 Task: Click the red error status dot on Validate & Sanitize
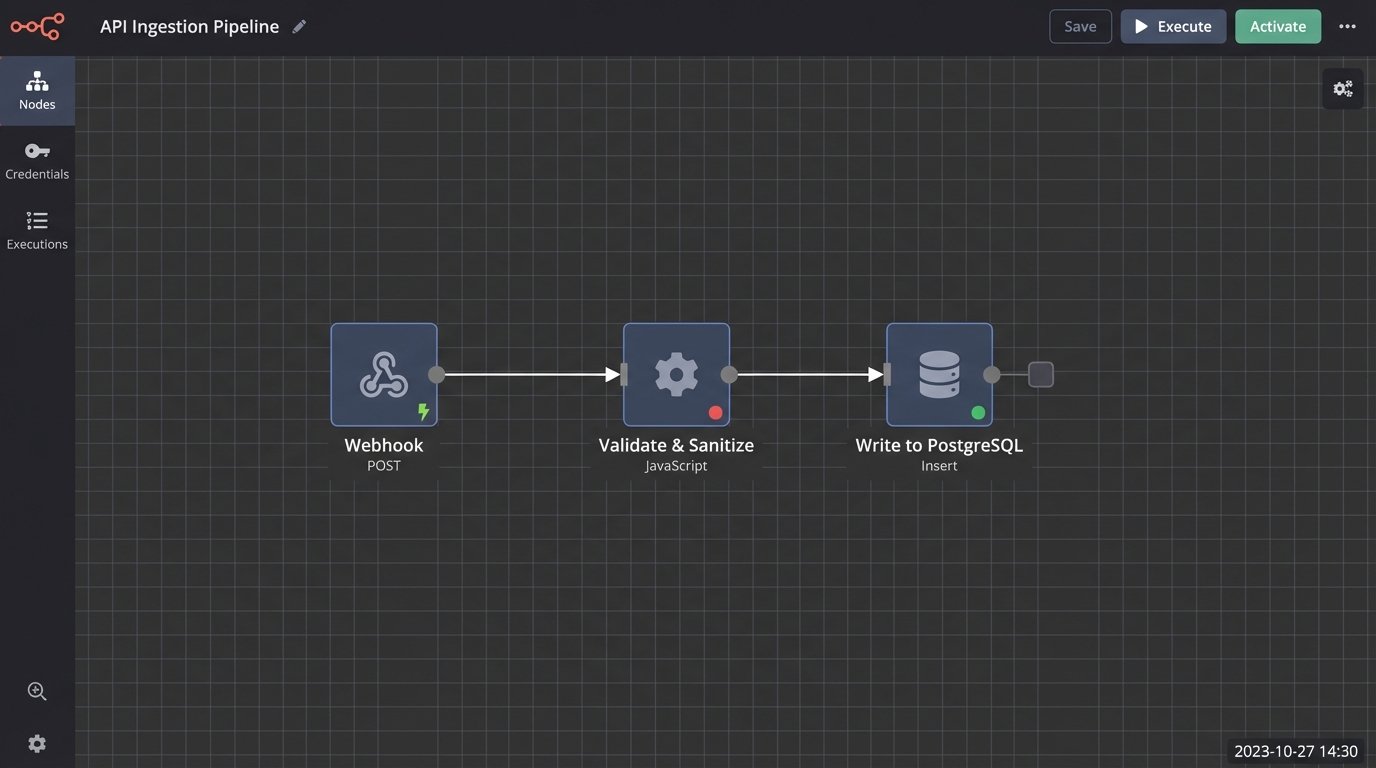click(x=716, y=411)
